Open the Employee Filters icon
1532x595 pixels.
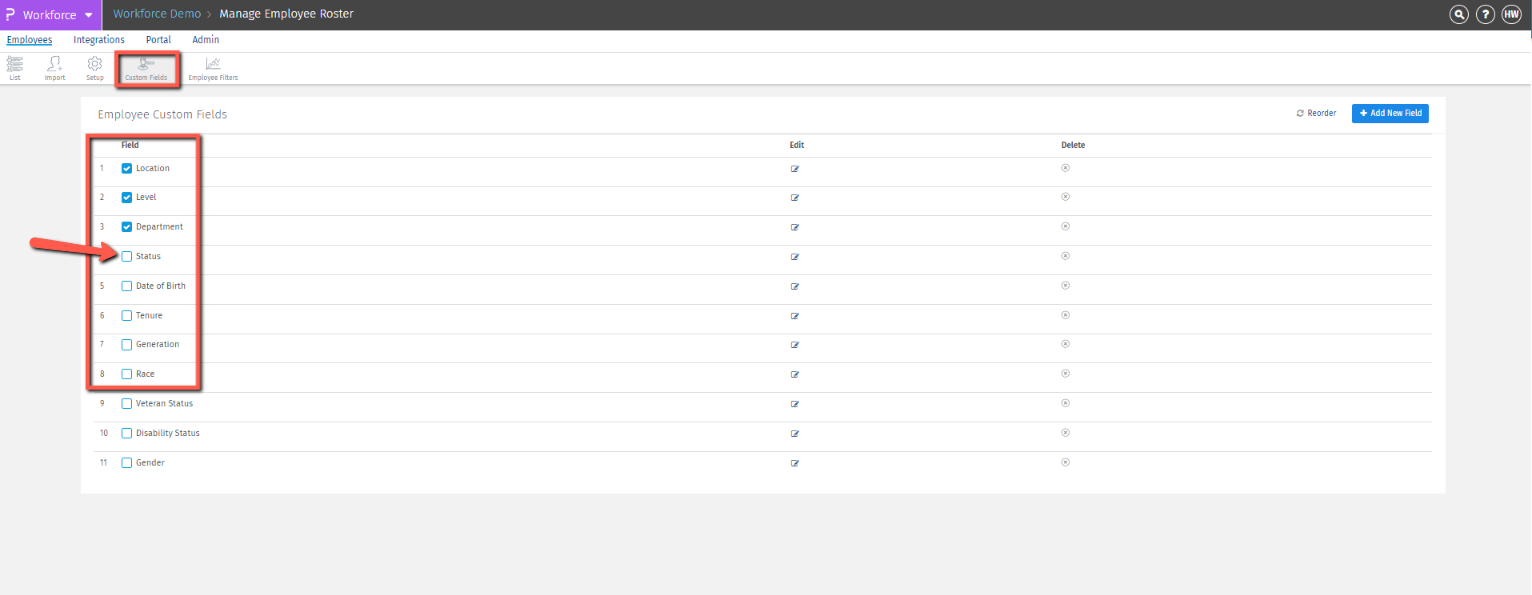click(x=213, y=67)
